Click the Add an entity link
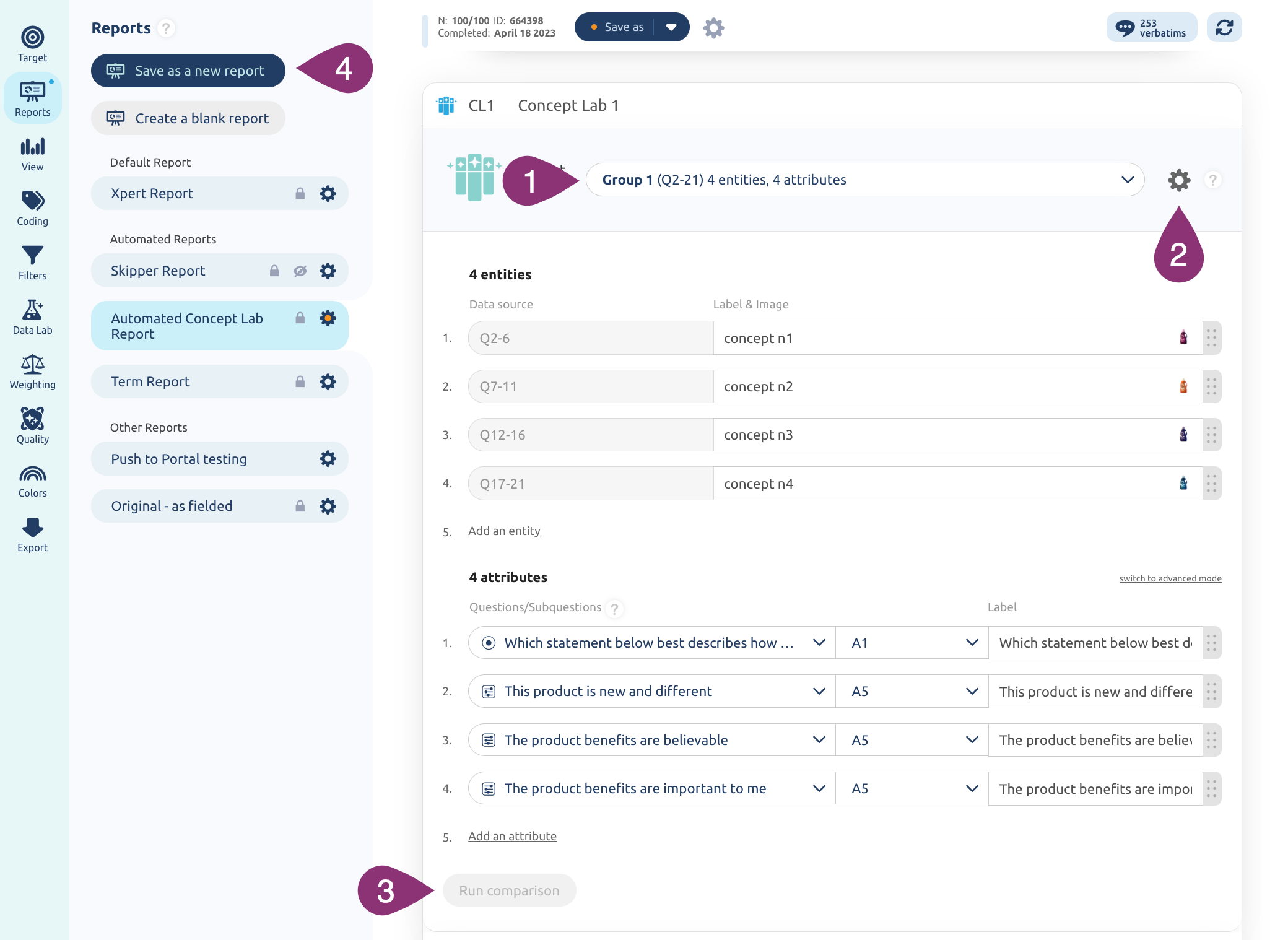Screen dimensions: 1288x940 (x=504, y=531)
